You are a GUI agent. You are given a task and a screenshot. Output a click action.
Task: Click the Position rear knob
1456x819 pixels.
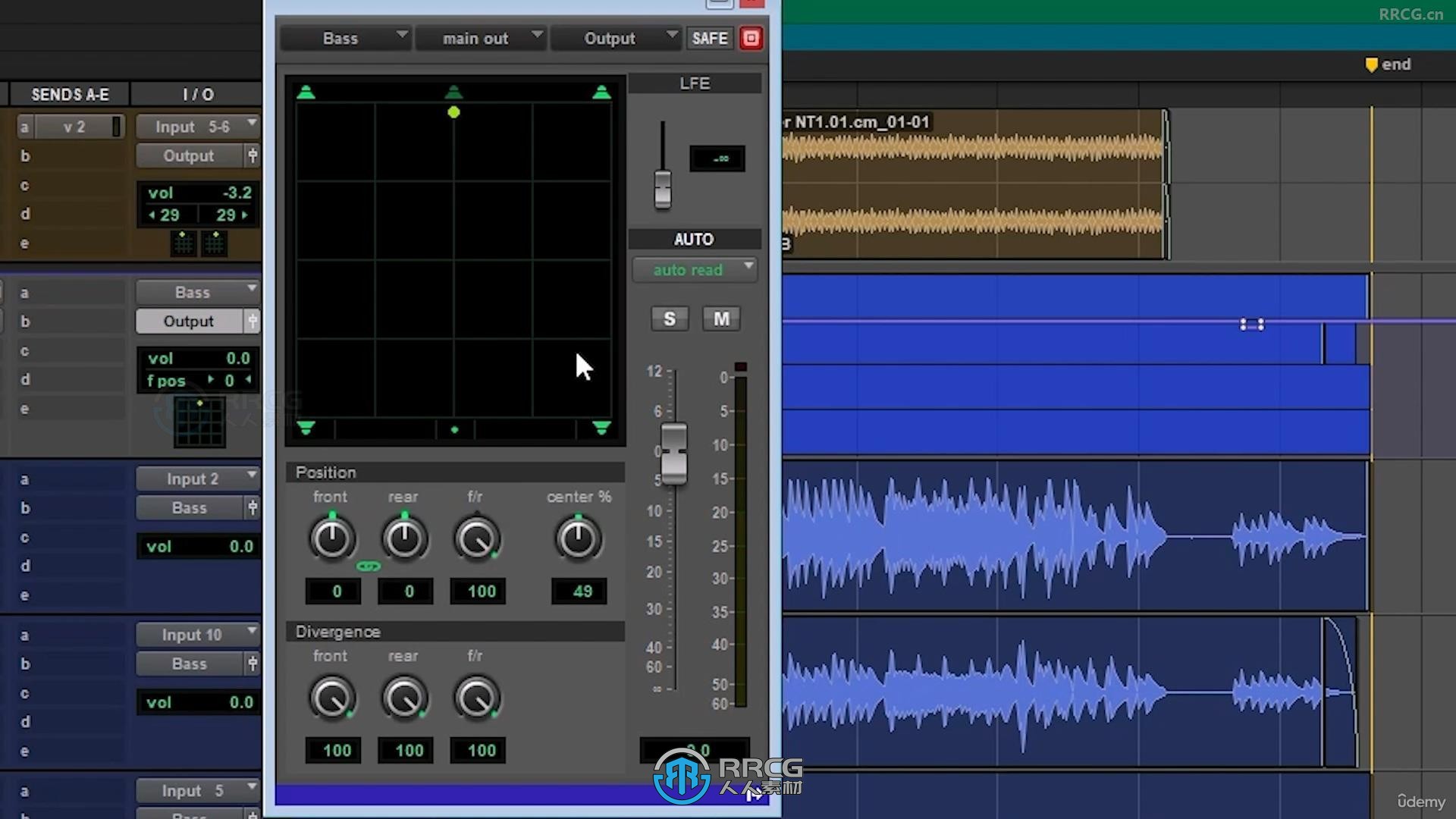click(x=404, y=538)
